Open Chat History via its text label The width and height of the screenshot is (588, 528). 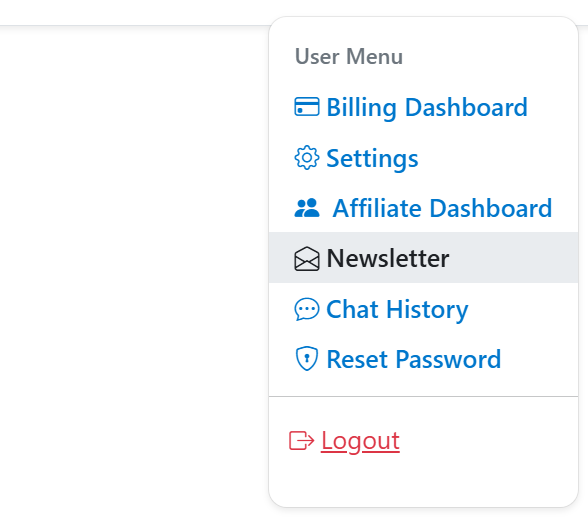pyautogui.click(x=397, y=310)
